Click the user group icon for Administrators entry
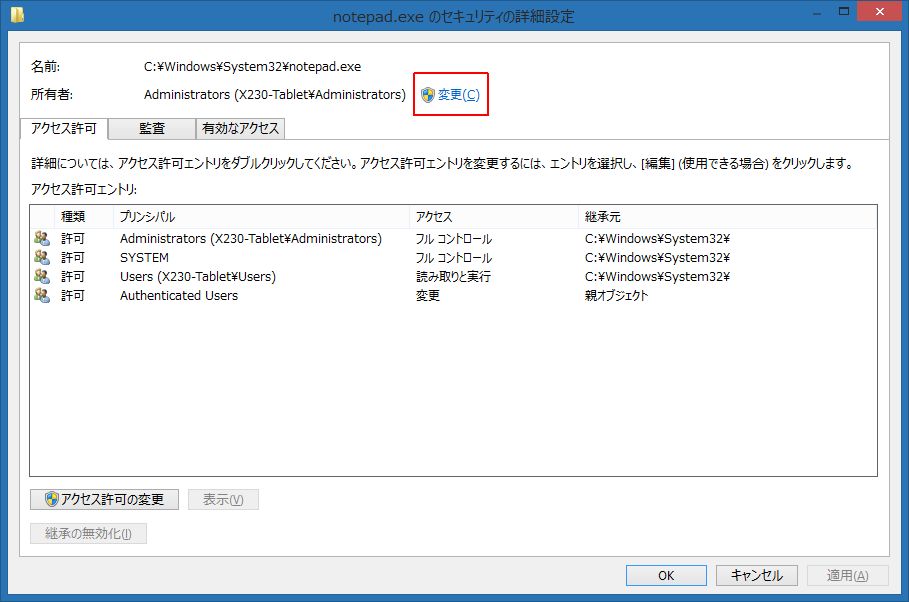Image resolution: width=909 pixels, height=602 pixels. 41,239
